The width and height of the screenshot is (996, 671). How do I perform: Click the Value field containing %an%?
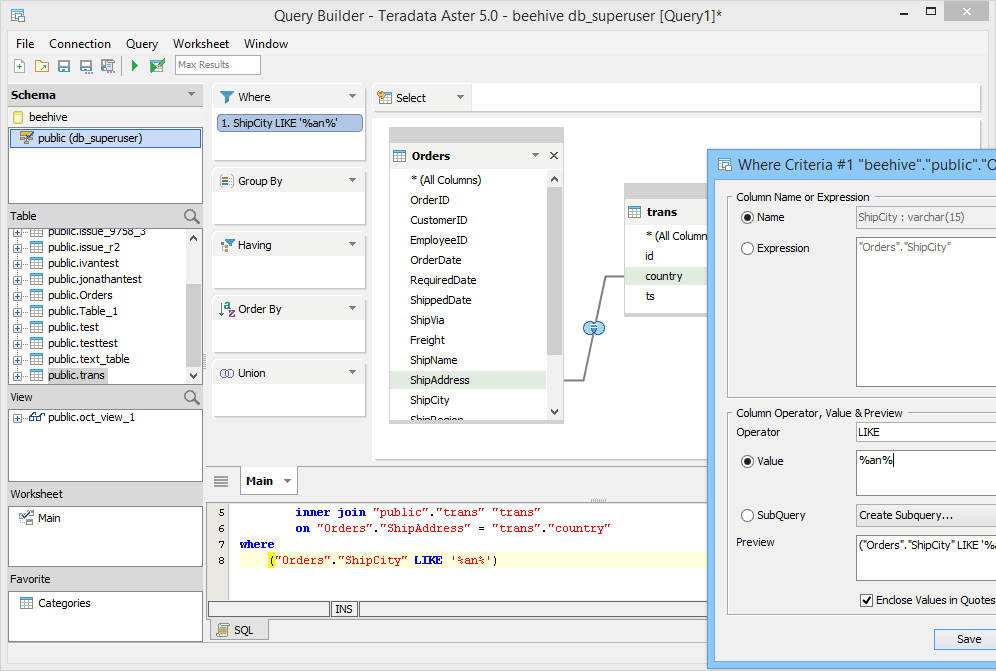(926, 473)
